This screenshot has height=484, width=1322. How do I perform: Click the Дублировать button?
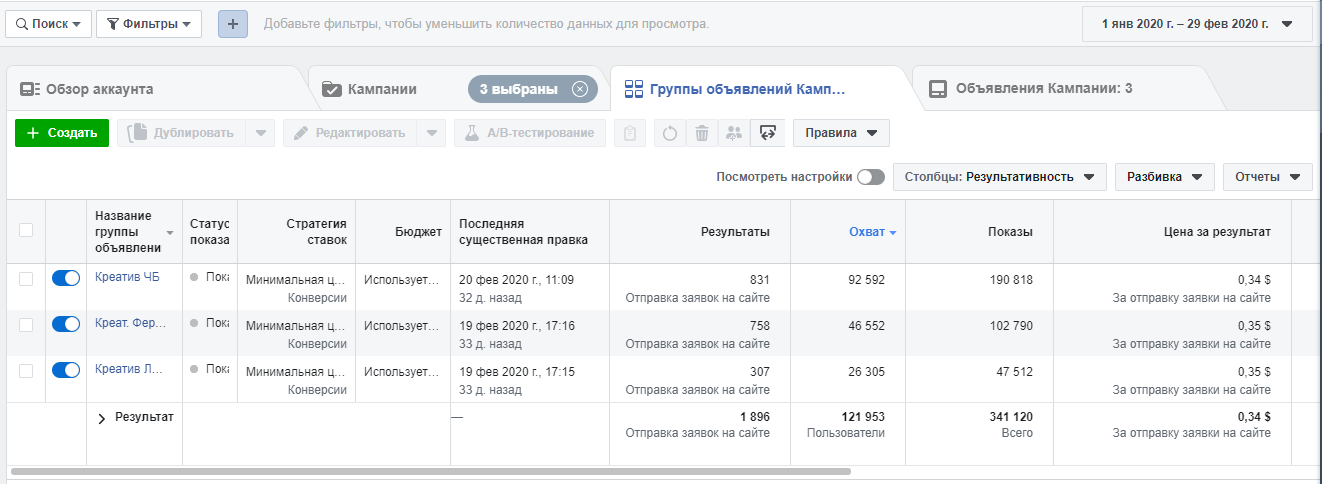click(x=181, y=133)
